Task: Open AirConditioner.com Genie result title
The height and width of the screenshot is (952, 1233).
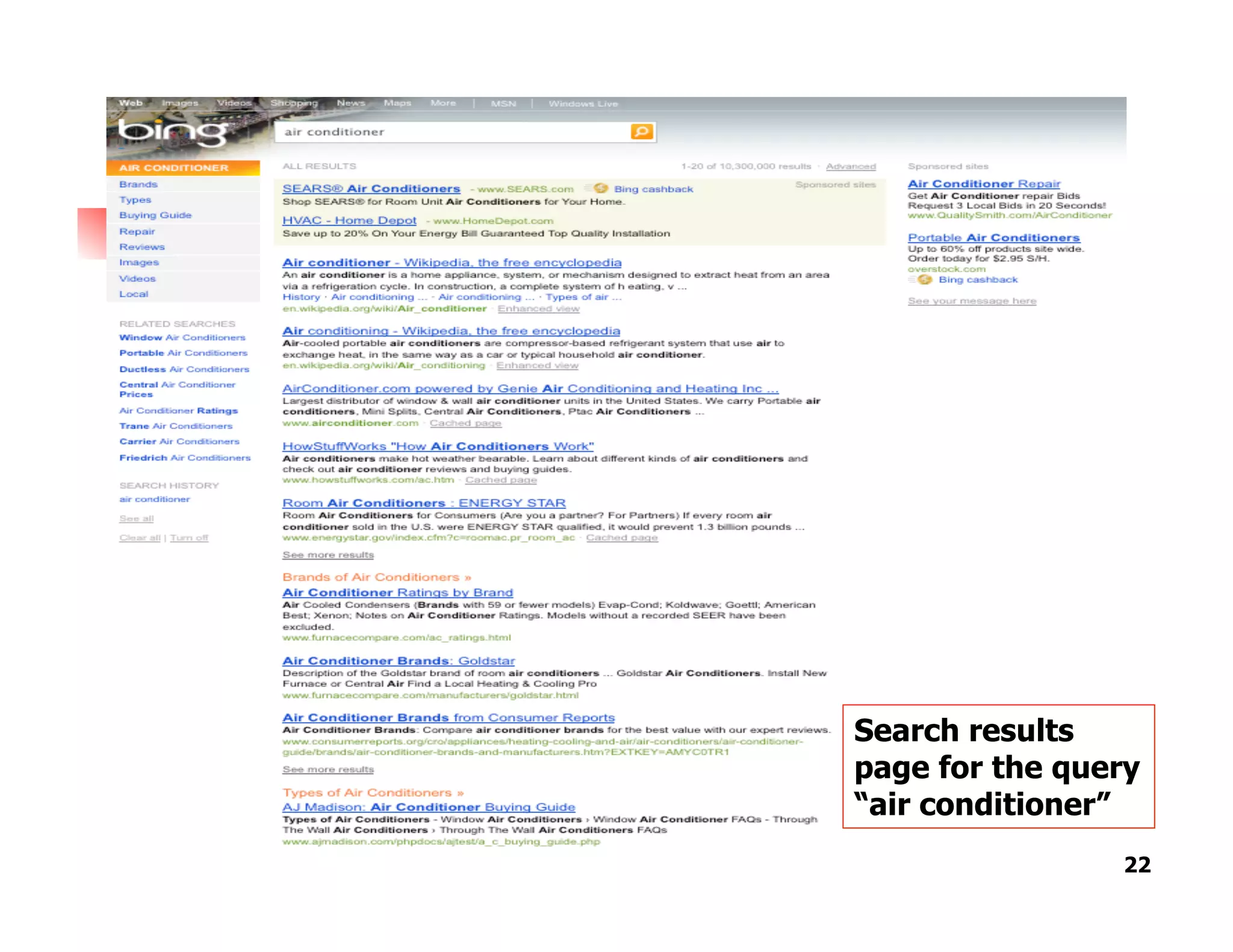Action: coord(530,389)
